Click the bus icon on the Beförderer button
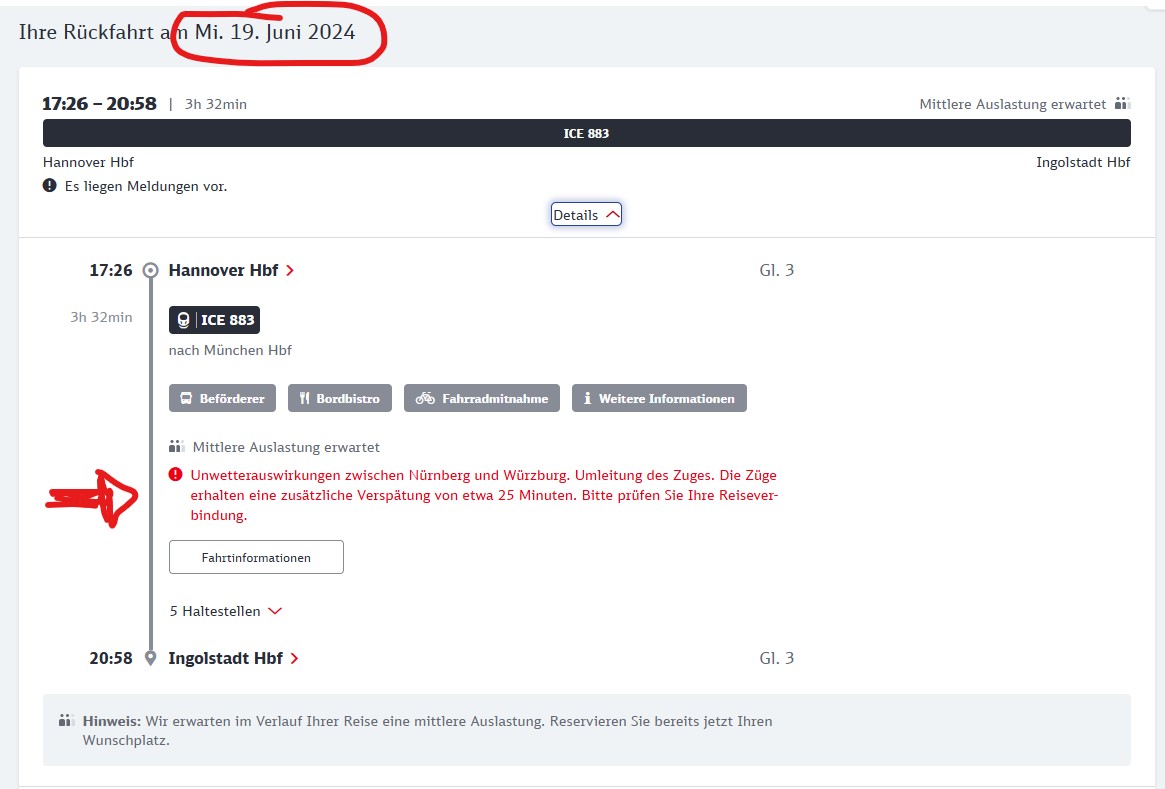The height and width of the screenshot is (789, 1165). pyautogui.click(x=186, y=398)
